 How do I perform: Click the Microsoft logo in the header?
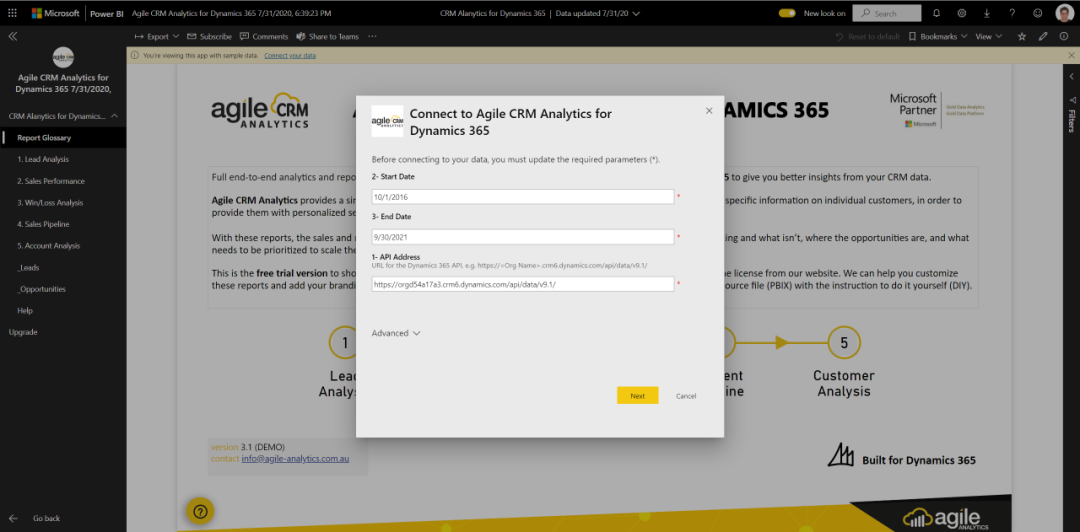click(56, 13)
